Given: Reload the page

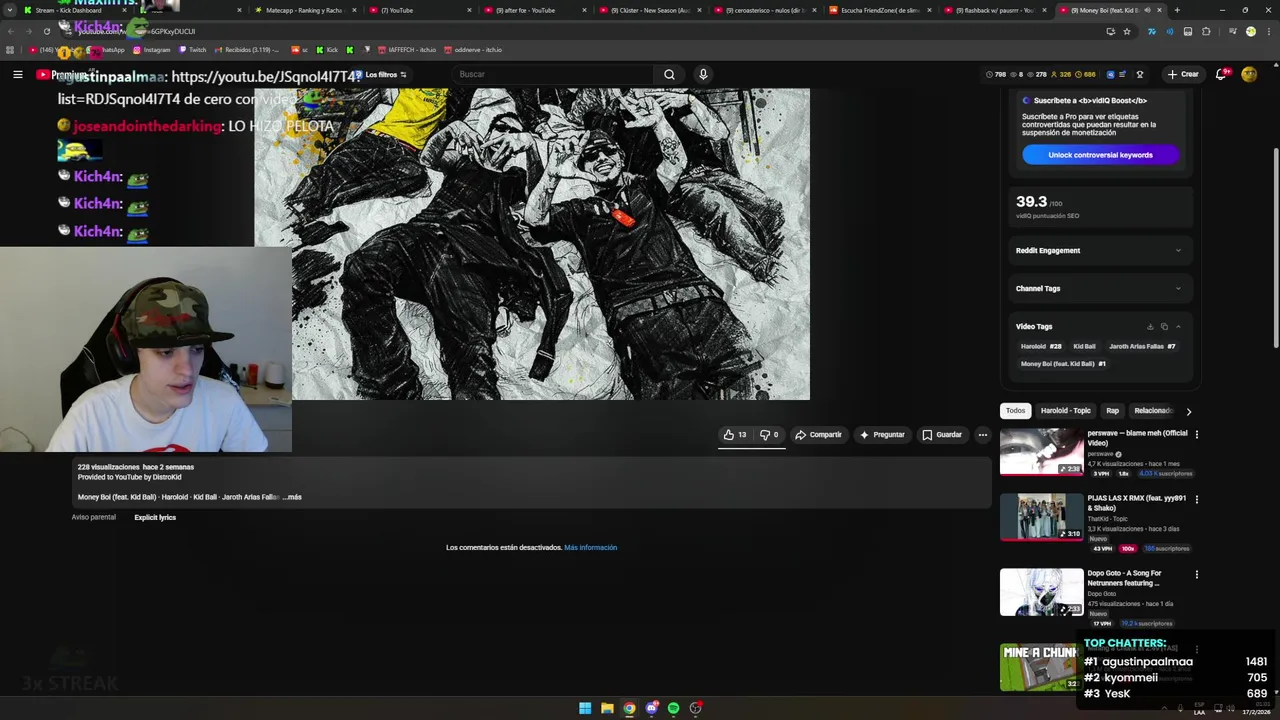Looking at the screenshot, I should click(x=46, y=31).
